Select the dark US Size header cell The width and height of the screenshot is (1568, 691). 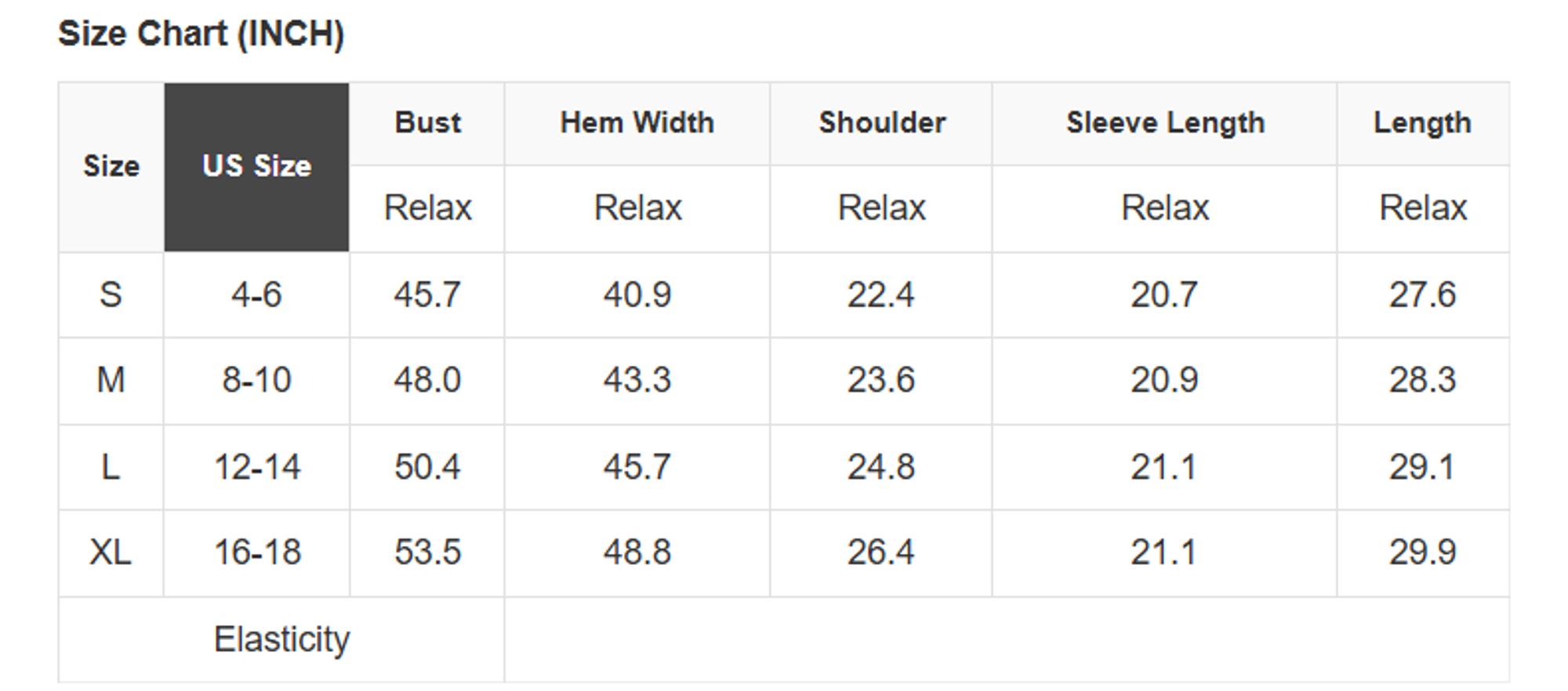pyautogui.click(x=256, y=166)
